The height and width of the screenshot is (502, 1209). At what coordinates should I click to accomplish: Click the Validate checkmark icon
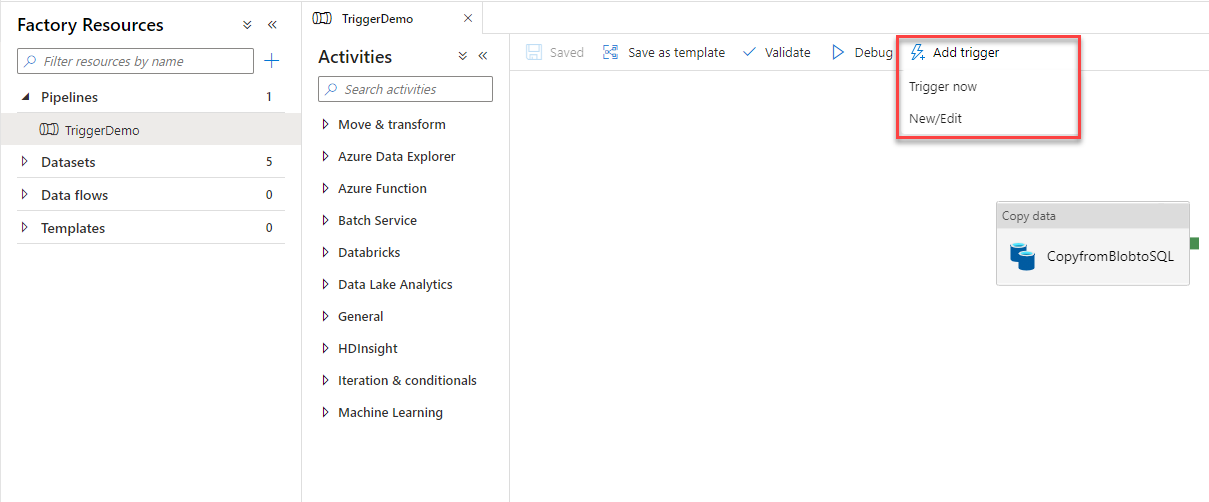[750, 52]
